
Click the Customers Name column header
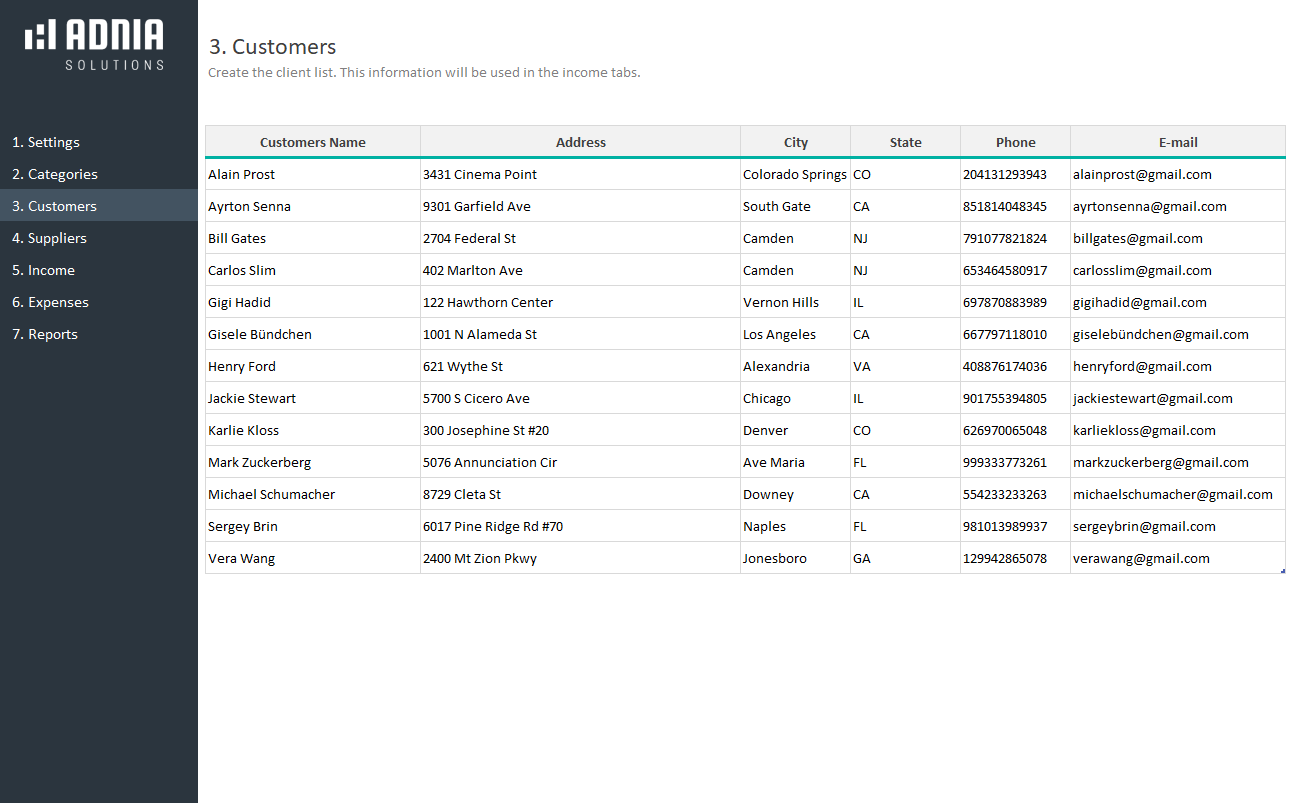[x=313, y=142]
